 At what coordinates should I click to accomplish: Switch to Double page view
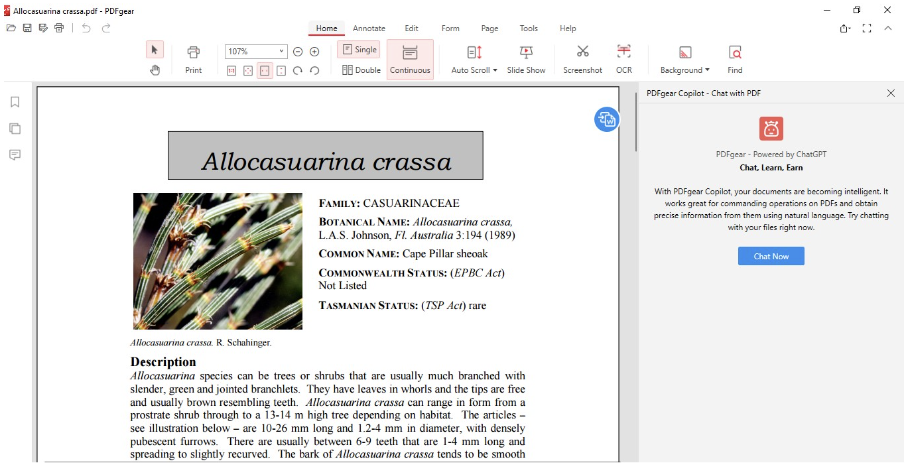[x=361, y=70]
